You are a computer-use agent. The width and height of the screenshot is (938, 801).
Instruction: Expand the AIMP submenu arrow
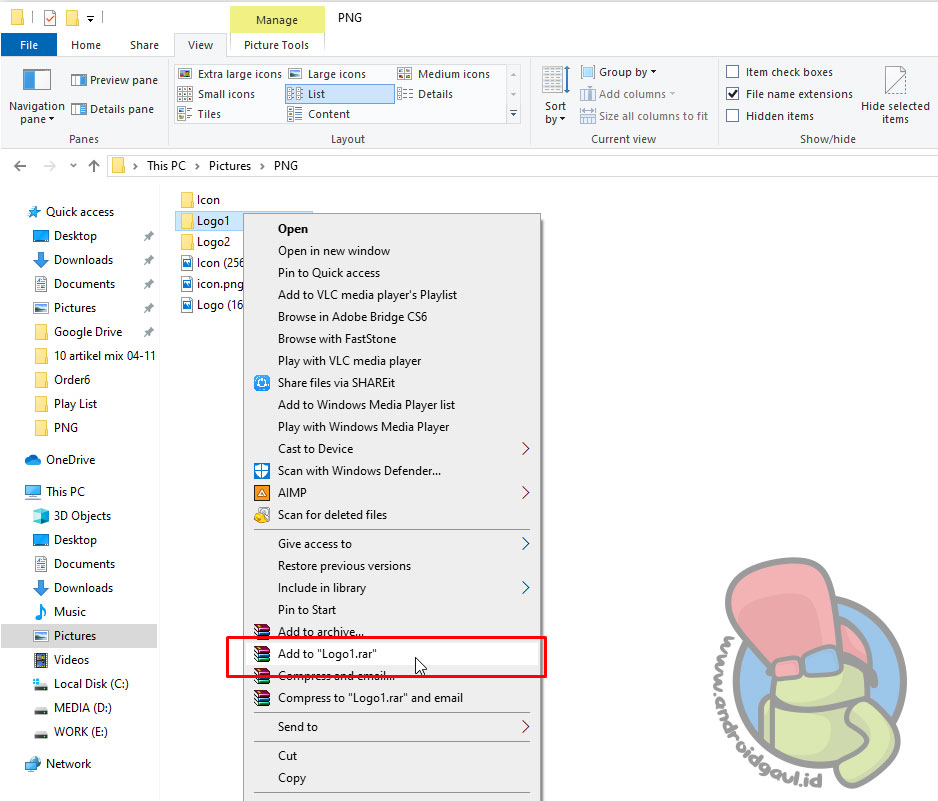[525, 493]
